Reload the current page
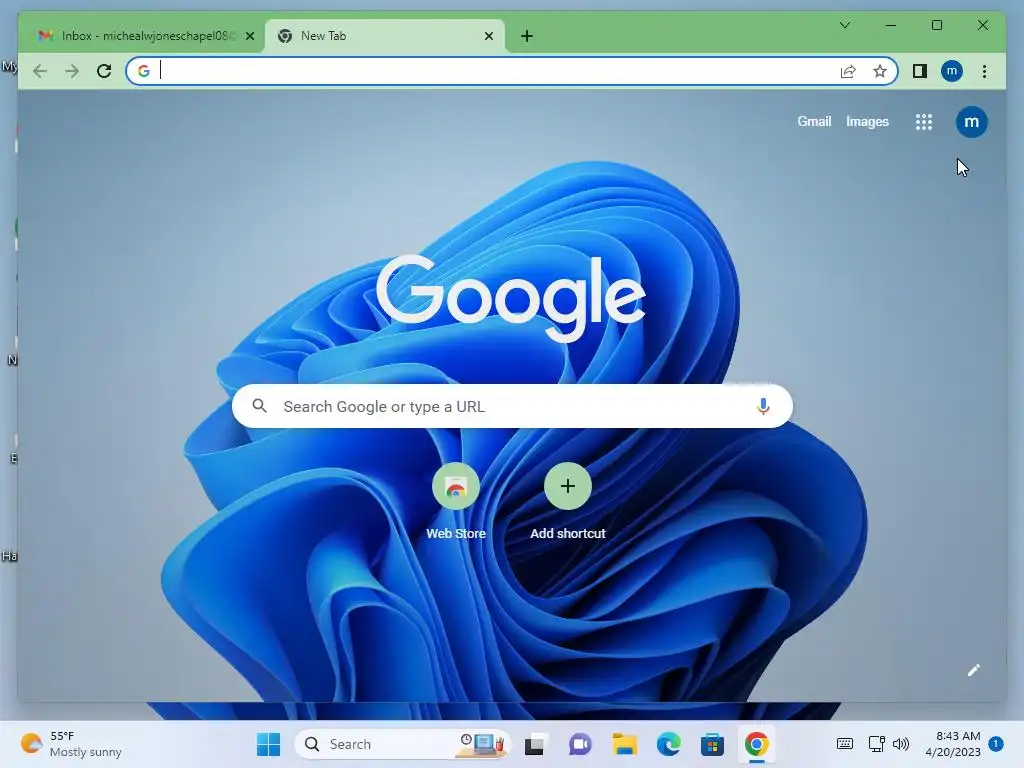The image size is (1024, 768). (x=104, y=71)
